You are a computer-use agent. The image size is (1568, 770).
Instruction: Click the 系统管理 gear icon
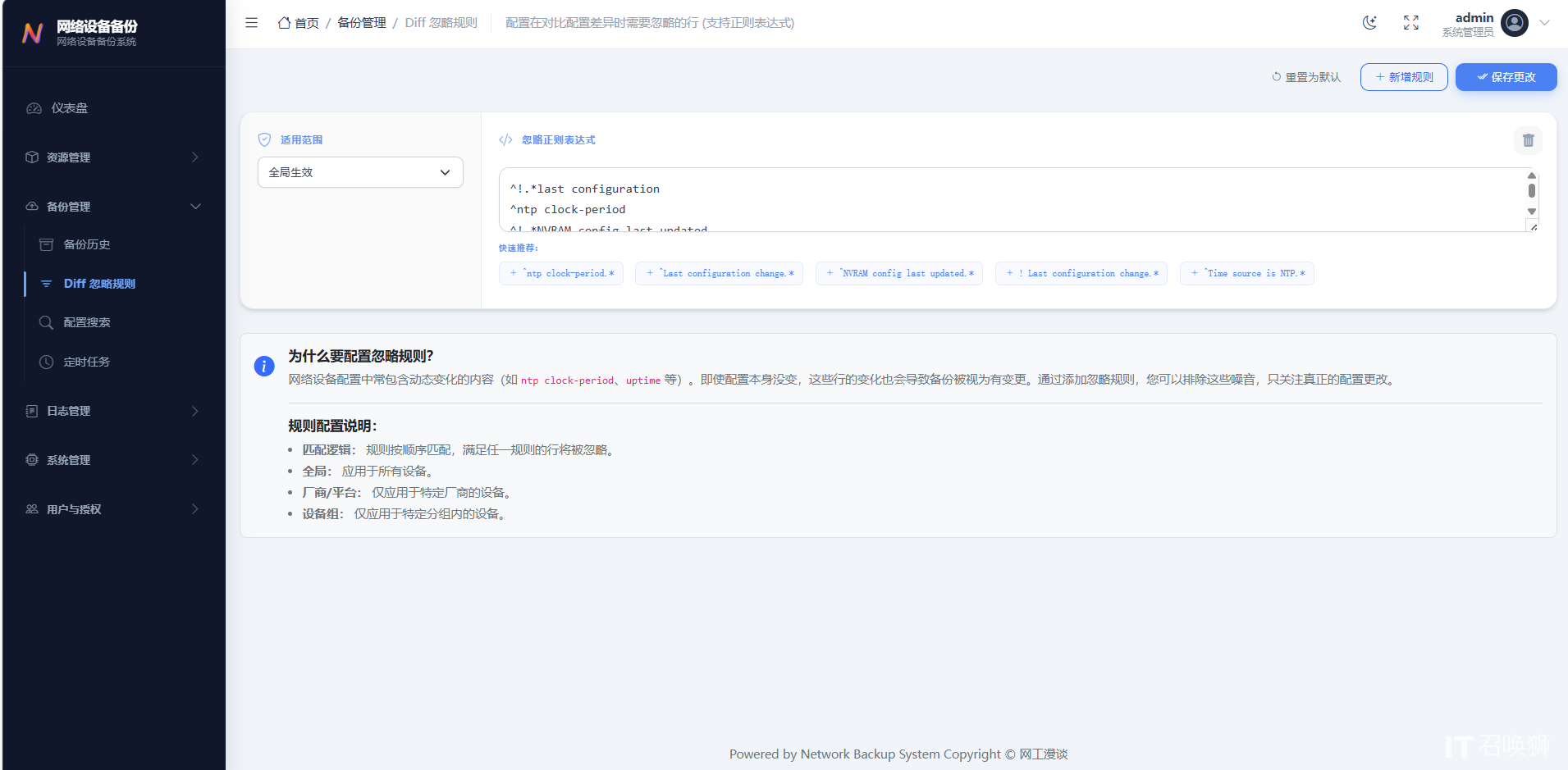[32, 460]
